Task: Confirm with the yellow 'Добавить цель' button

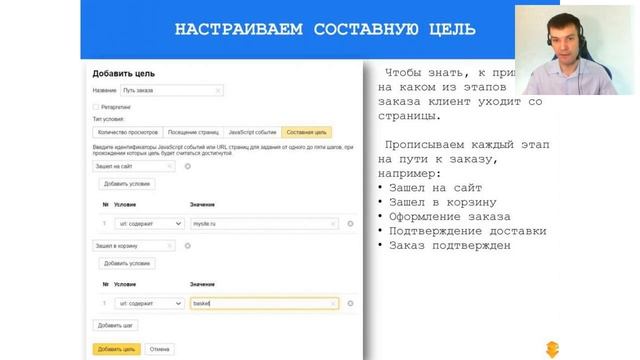Action: pyautogui.click(x=116, y=349)
